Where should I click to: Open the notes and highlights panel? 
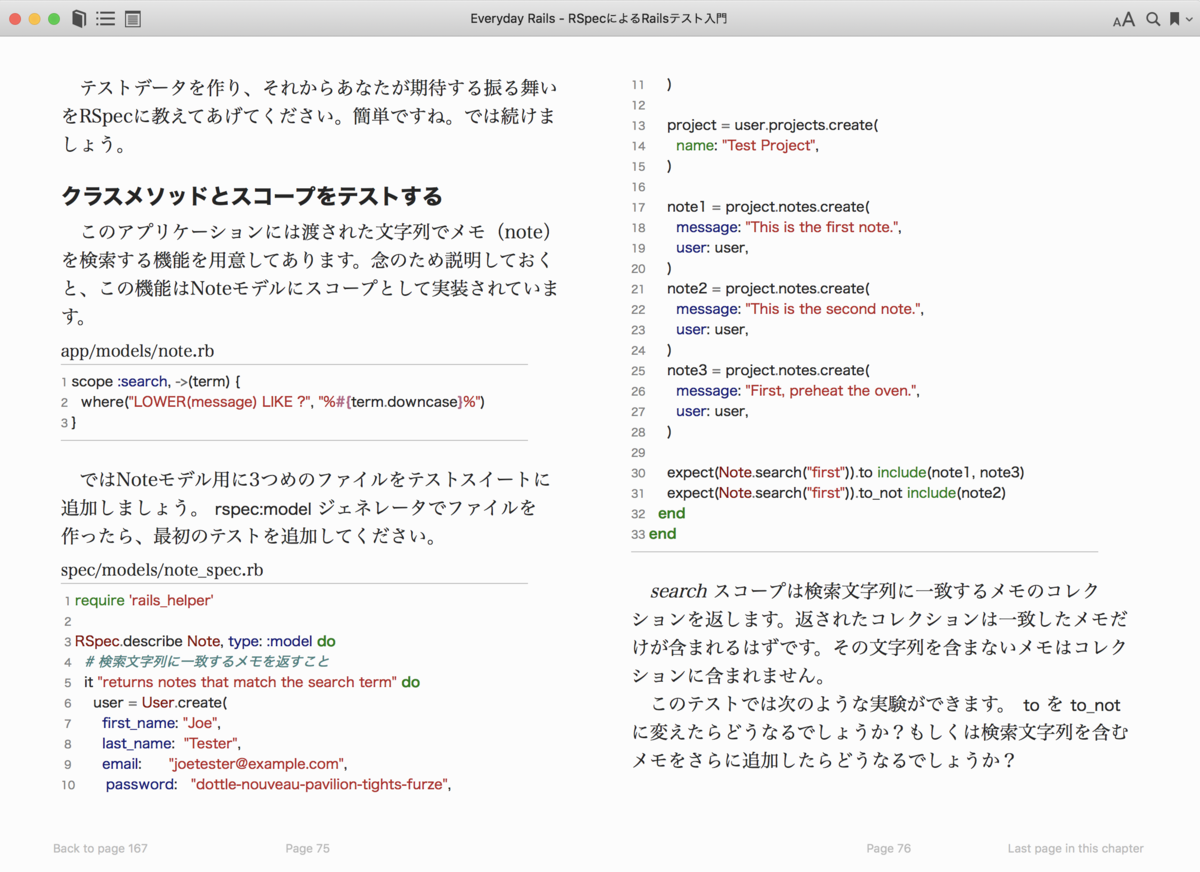pyautogui.click(x=133, y=19)
